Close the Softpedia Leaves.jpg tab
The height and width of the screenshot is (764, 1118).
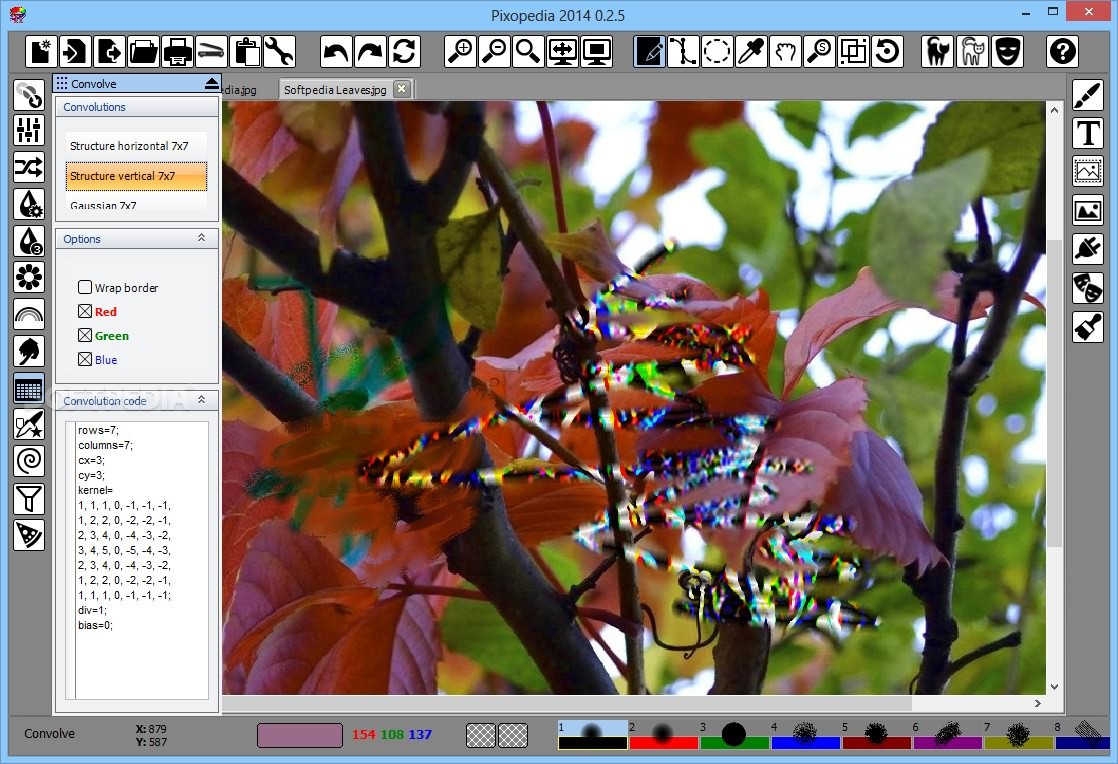[x=402, y=89]
